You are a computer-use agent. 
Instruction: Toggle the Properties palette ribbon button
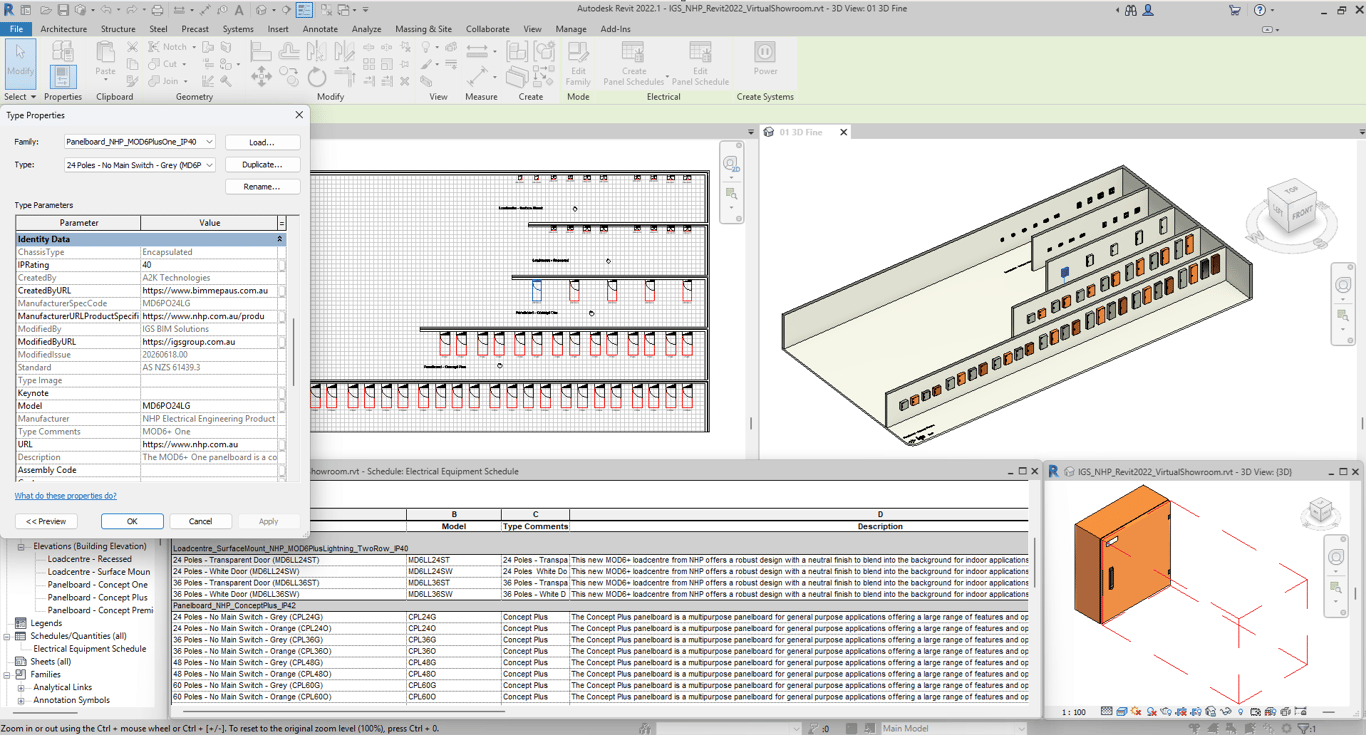click(x=62, y=76)
